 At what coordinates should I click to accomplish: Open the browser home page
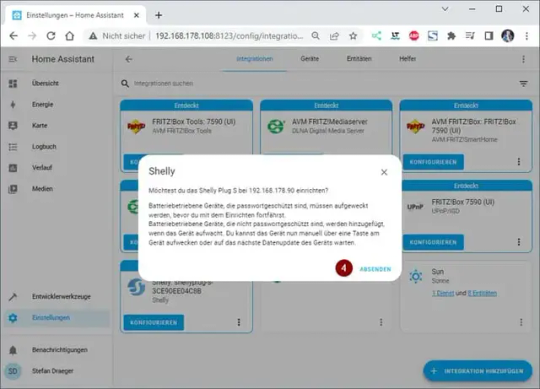(x=70, y=36)
